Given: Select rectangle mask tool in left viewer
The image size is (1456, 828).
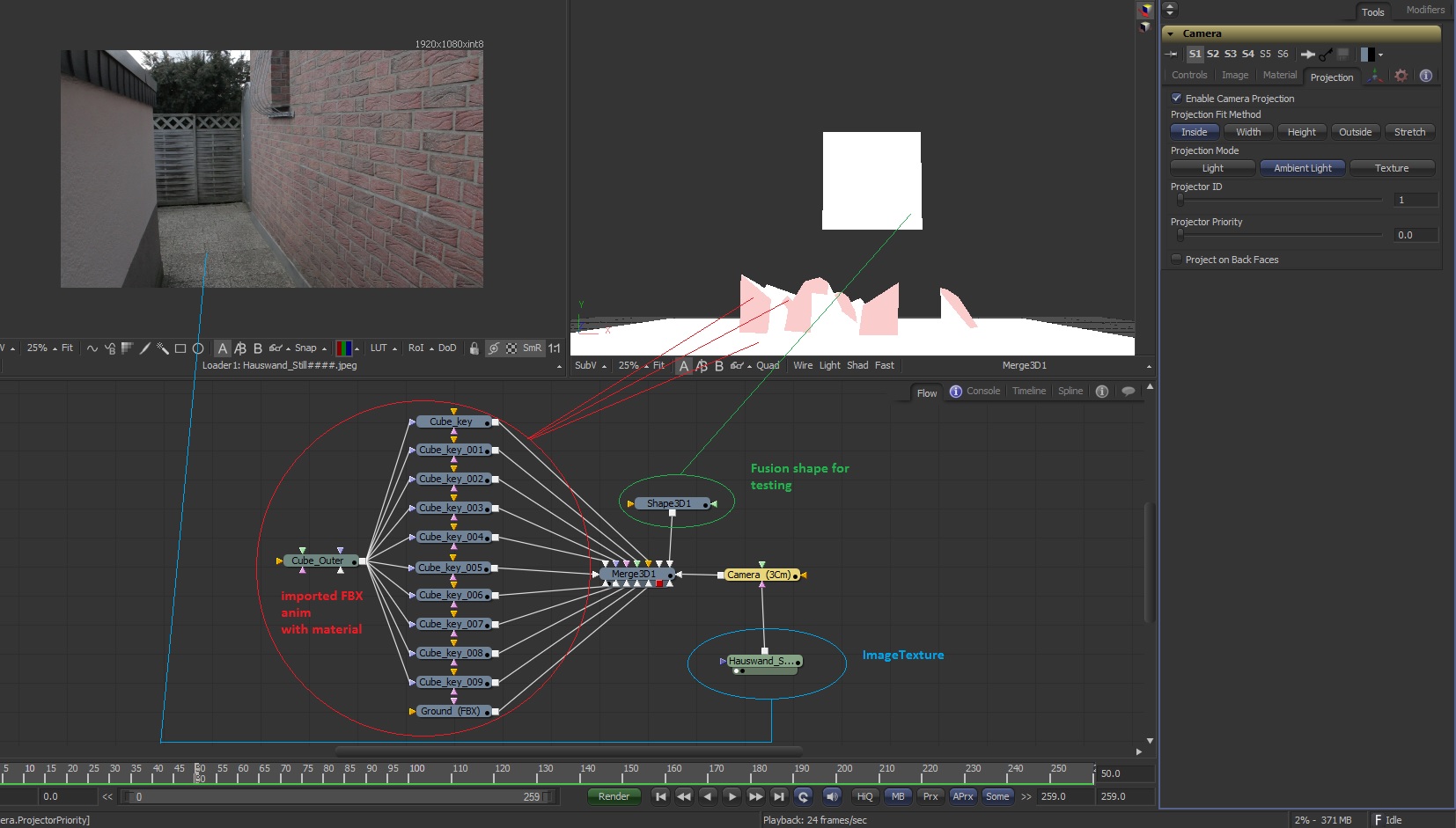Looking at the screenshot, I should tap(180, 348).
